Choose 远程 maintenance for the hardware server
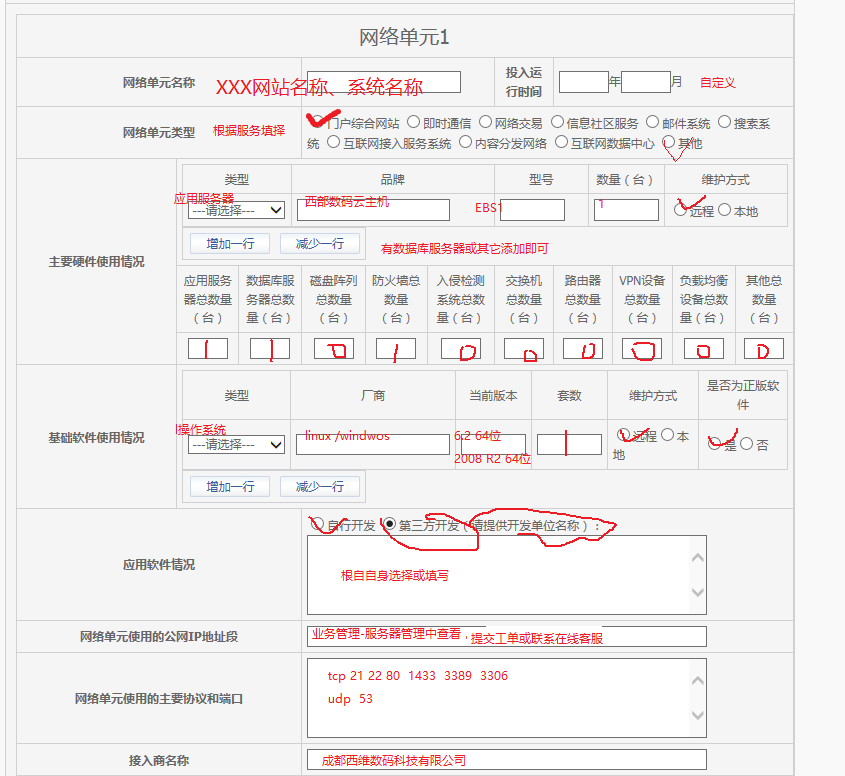 [x=680, y=208]
